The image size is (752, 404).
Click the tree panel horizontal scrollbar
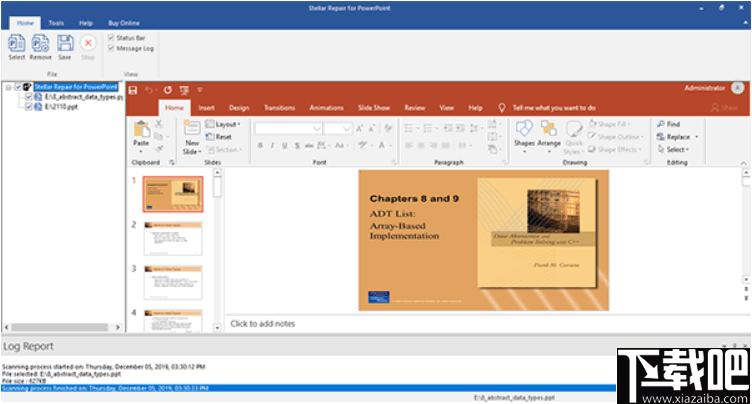pyautogui.click(x=60, y=327)
